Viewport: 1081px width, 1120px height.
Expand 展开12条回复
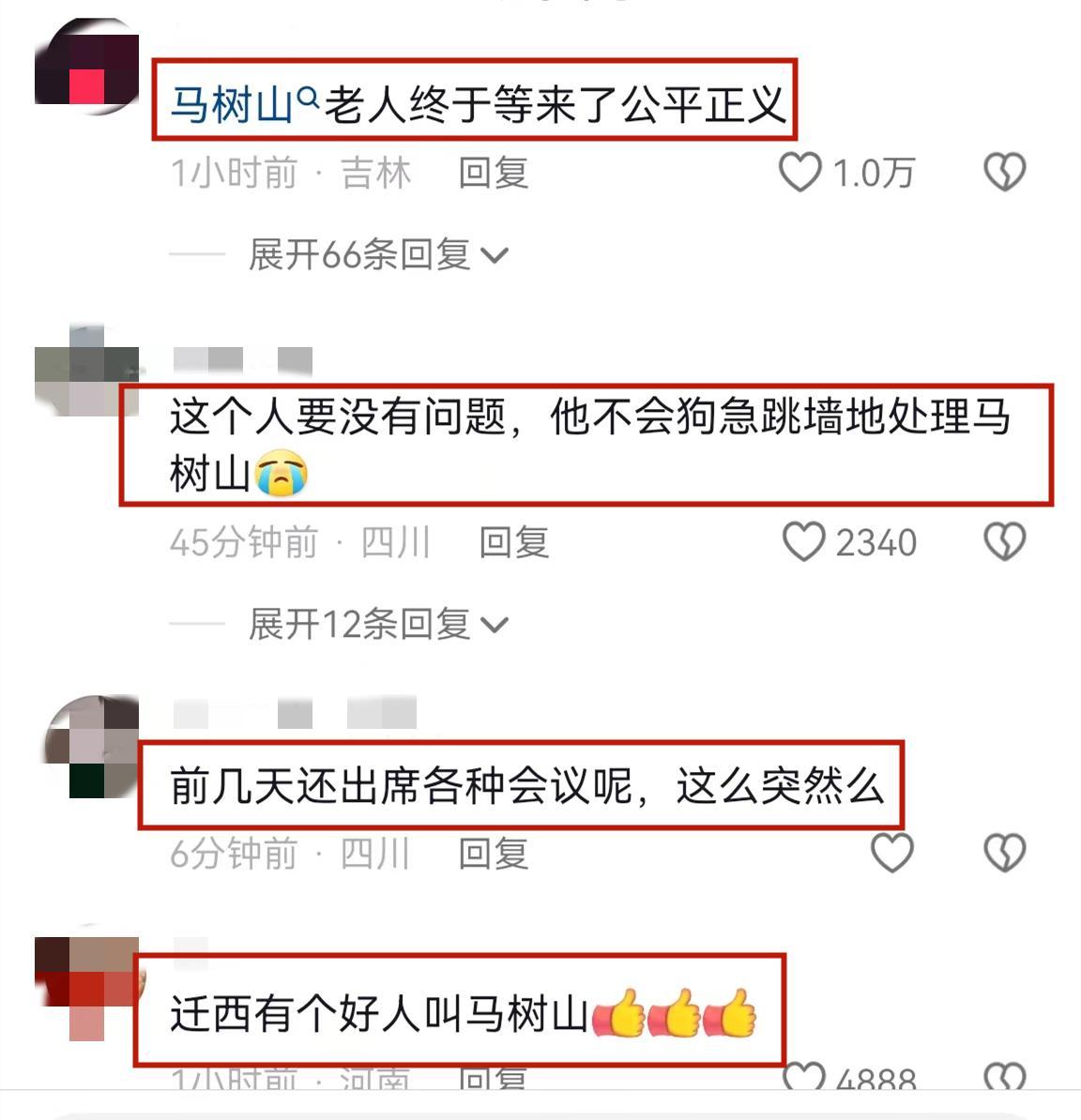378,625
